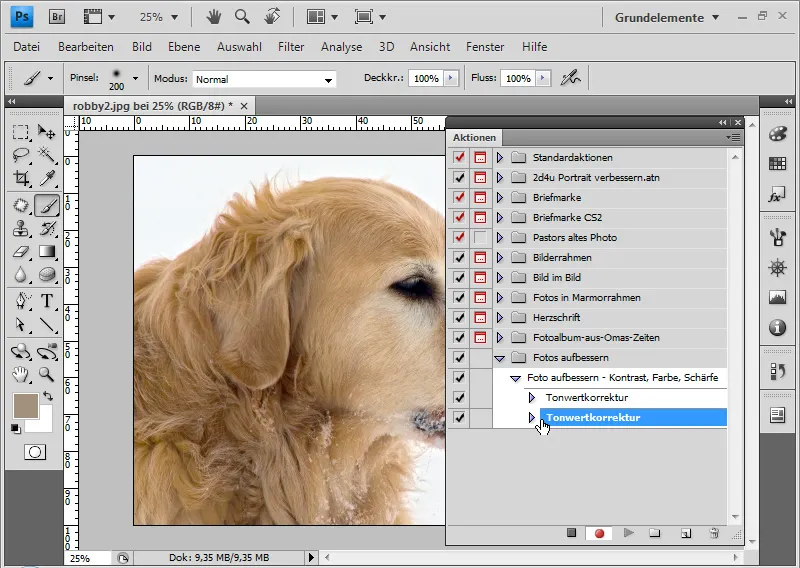The image size is (800, 568).
Task: Select the Lasso tool
Action: [20, 155]
